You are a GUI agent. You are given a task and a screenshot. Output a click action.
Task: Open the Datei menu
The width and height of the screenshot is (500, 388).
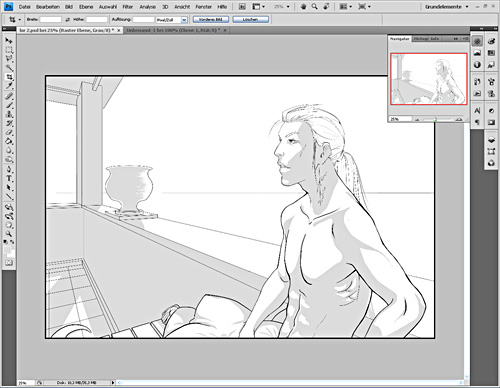[25, 7]
